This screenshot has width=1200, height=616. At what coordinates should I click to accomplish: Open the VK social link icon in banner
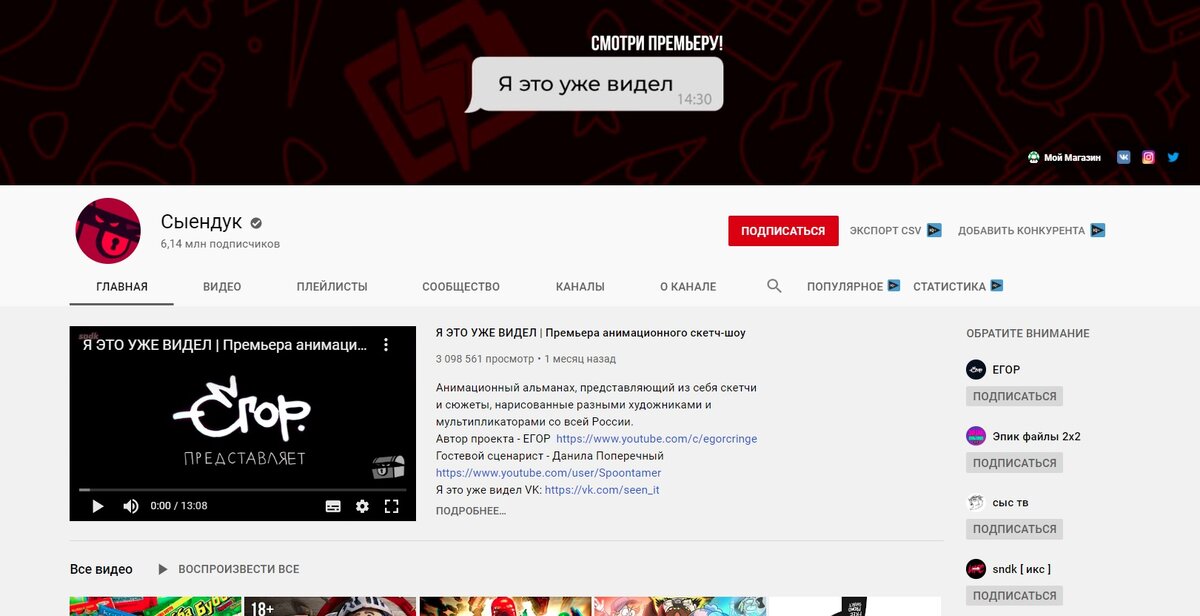pyautogui.click(x=1124, y=157)
